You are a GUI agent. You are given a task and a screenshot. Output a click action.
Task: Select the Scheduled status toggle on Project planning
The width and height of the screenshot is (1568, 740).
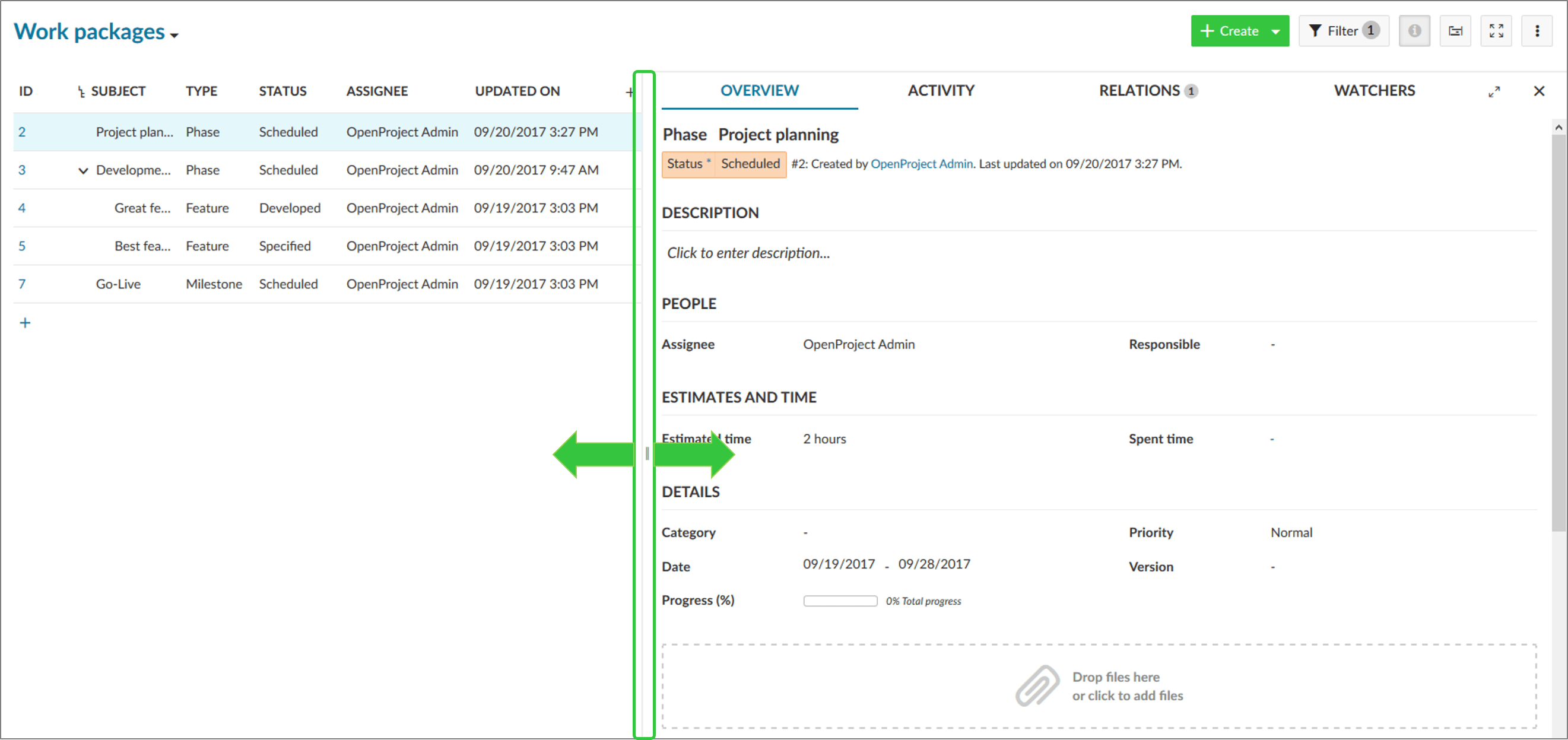pos(750,164)
